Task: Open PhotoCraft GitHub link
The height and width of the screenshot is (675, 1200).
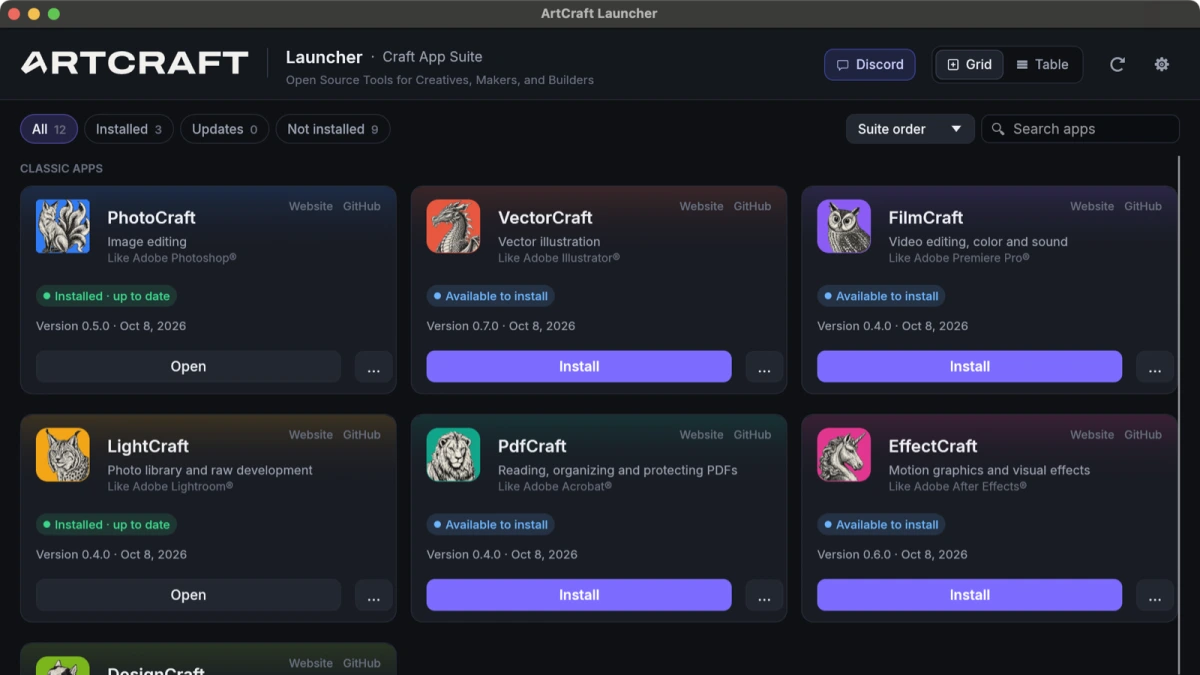Action: pyautogui.click(x=362, y=206)
